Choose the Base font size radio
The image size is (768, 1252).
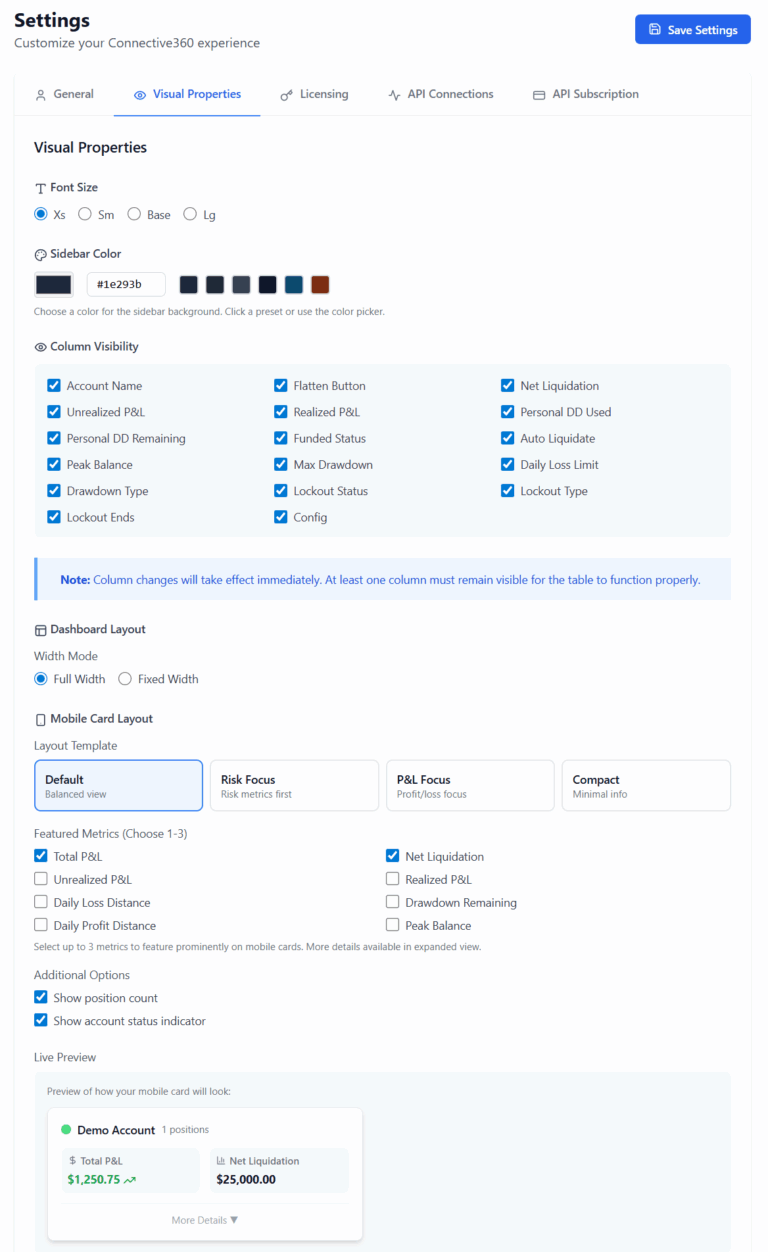click(x=134, y=214)
